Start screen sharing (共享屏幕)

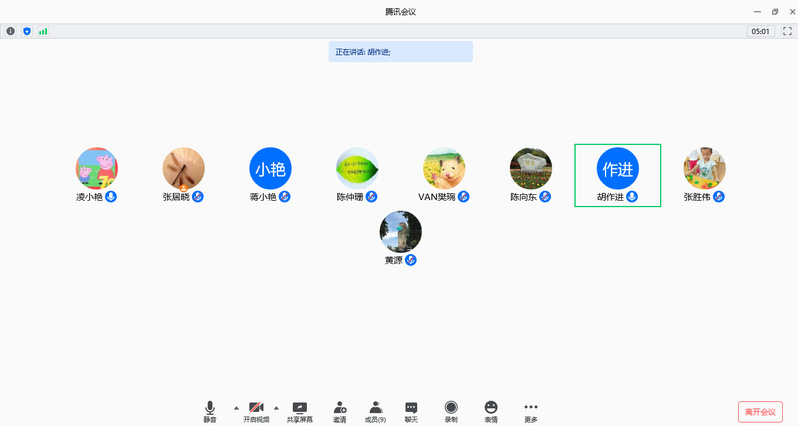pyautogui.click(x=299, y=411)
